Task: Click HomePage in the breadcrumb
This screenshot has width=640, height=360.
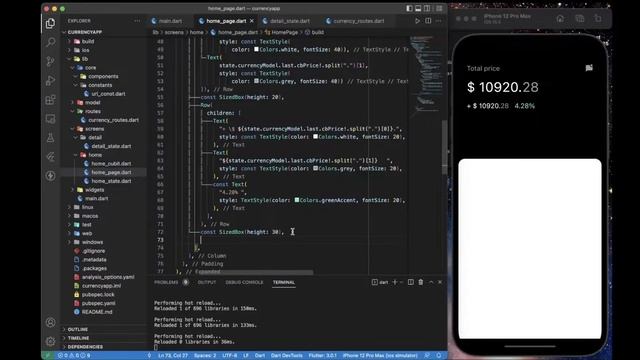Action: coord(284,32)
